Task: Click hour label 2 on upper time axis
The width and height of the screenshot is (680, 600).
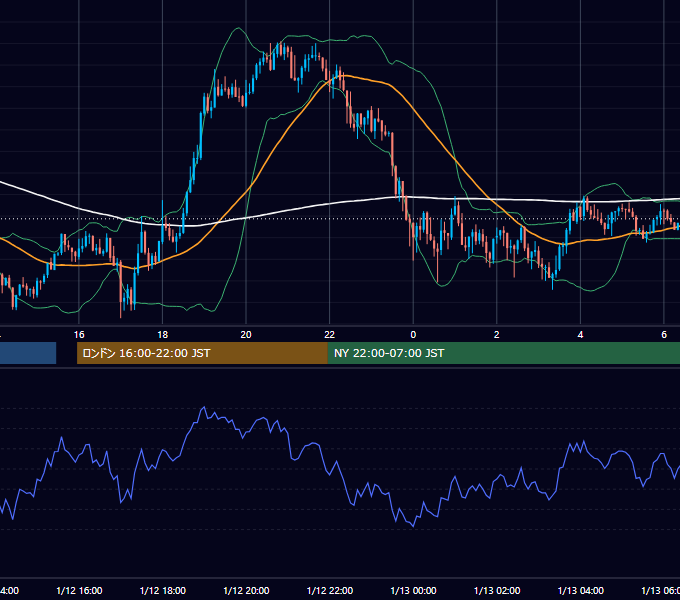Action: tap(497, 335)
